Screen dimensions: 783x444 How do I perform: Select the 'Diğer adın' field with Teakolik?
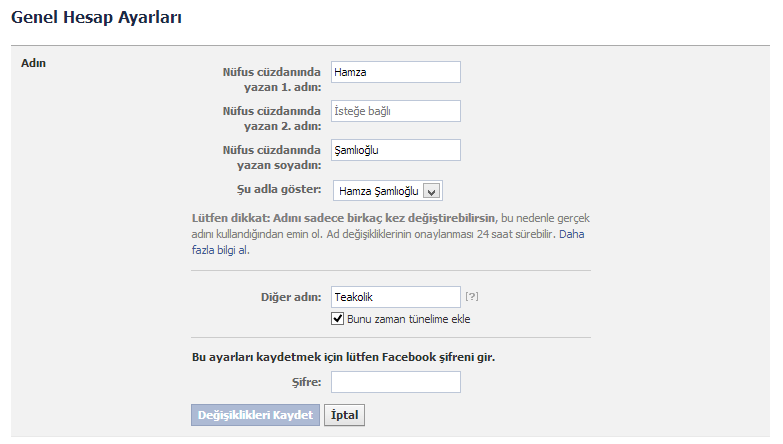click(x=395, y=297)
